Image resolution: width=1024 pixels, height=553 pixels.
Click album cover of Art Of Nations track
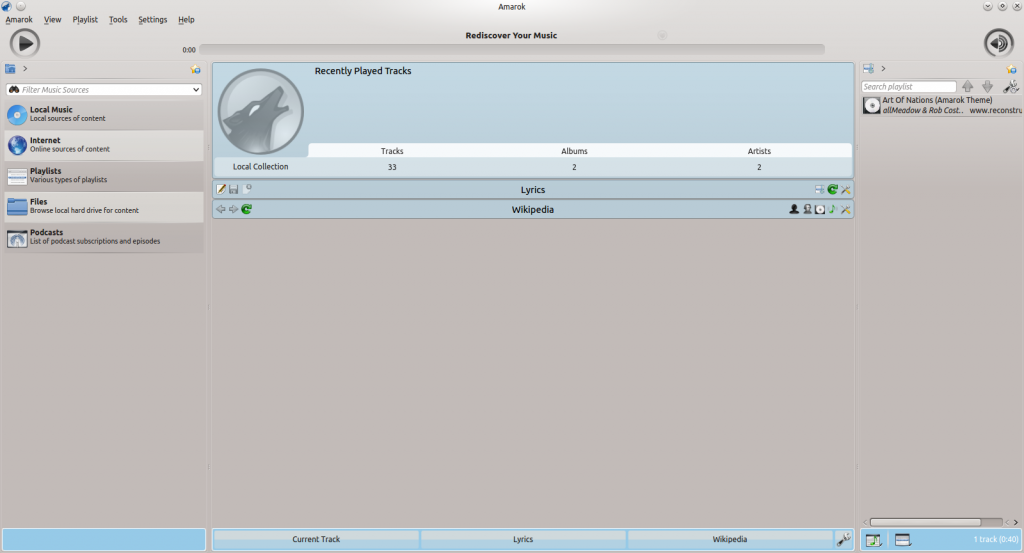pyautogui.click(x=872, y=105)
